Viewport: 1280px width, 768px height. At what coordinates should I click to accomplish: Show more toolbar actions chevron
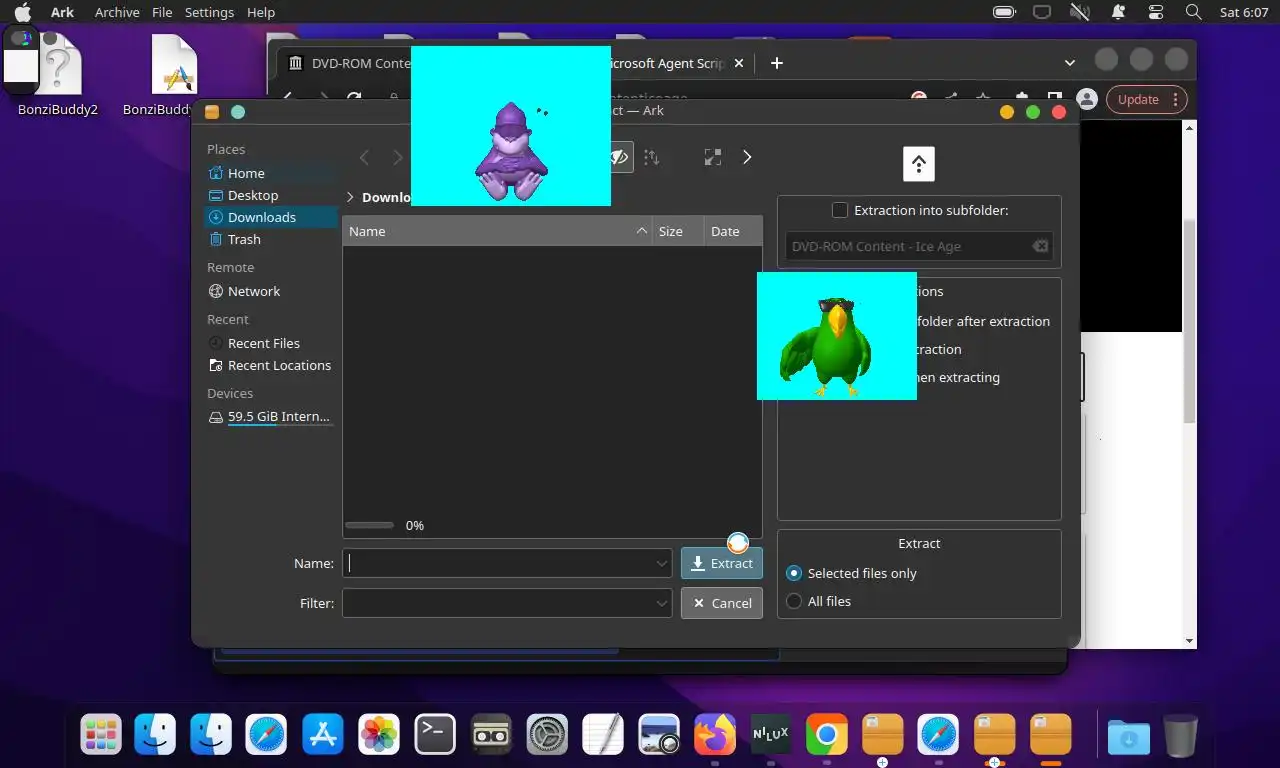pos(747,157)
